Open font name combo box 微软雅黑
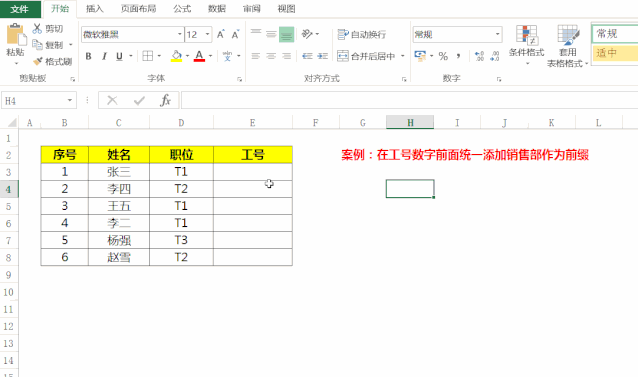The image size is (638, 377). (x=132, y=35)
